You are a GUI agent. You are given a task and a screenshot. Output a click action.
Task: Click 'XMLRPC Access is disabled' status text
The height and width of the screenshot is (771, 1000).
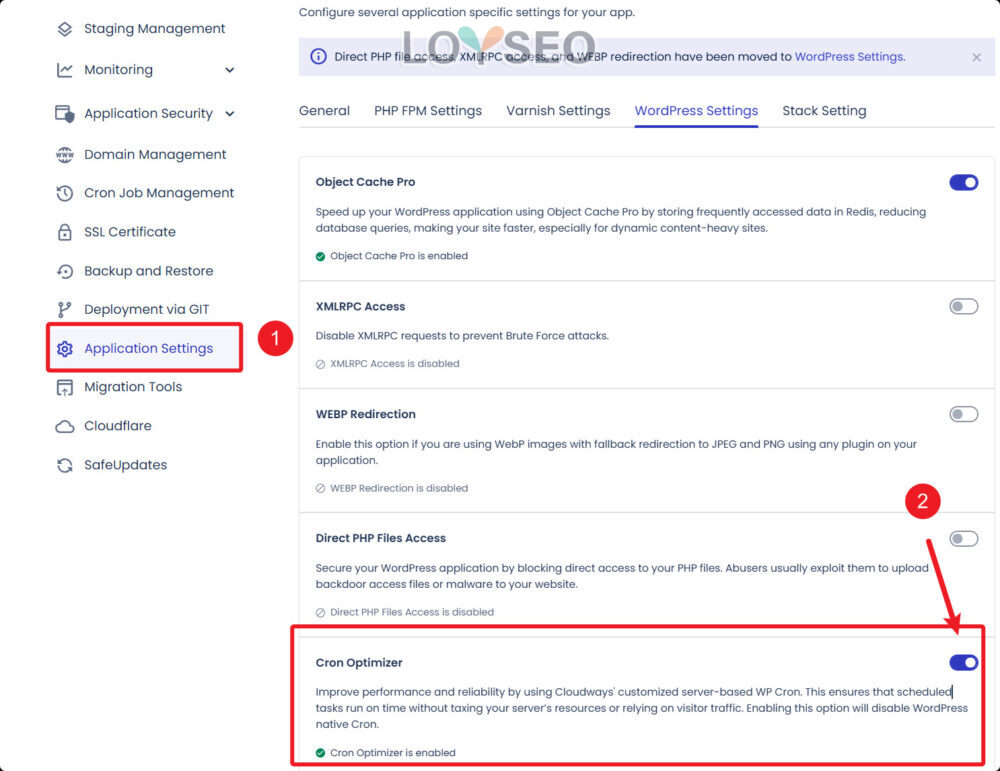tap(394, 364)
